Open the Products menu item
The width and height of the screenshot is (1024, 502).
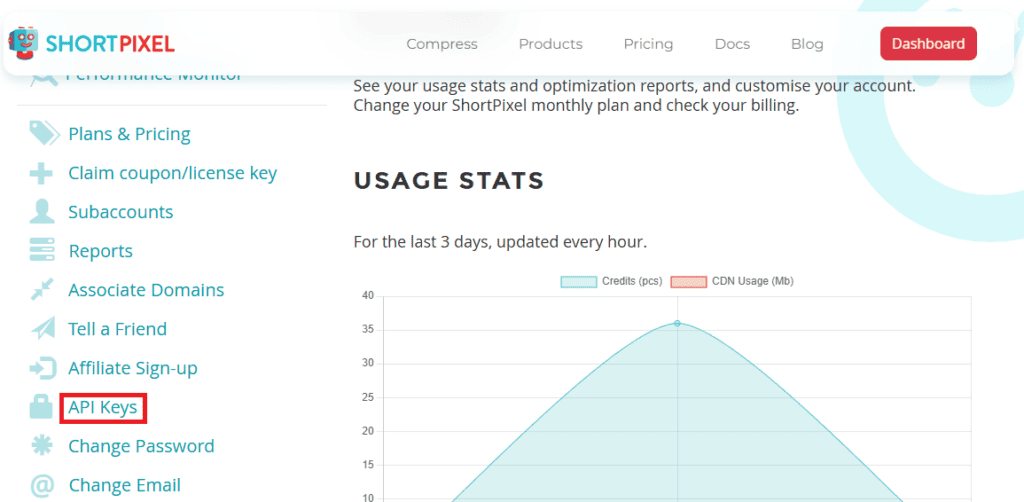pos(550,44)
